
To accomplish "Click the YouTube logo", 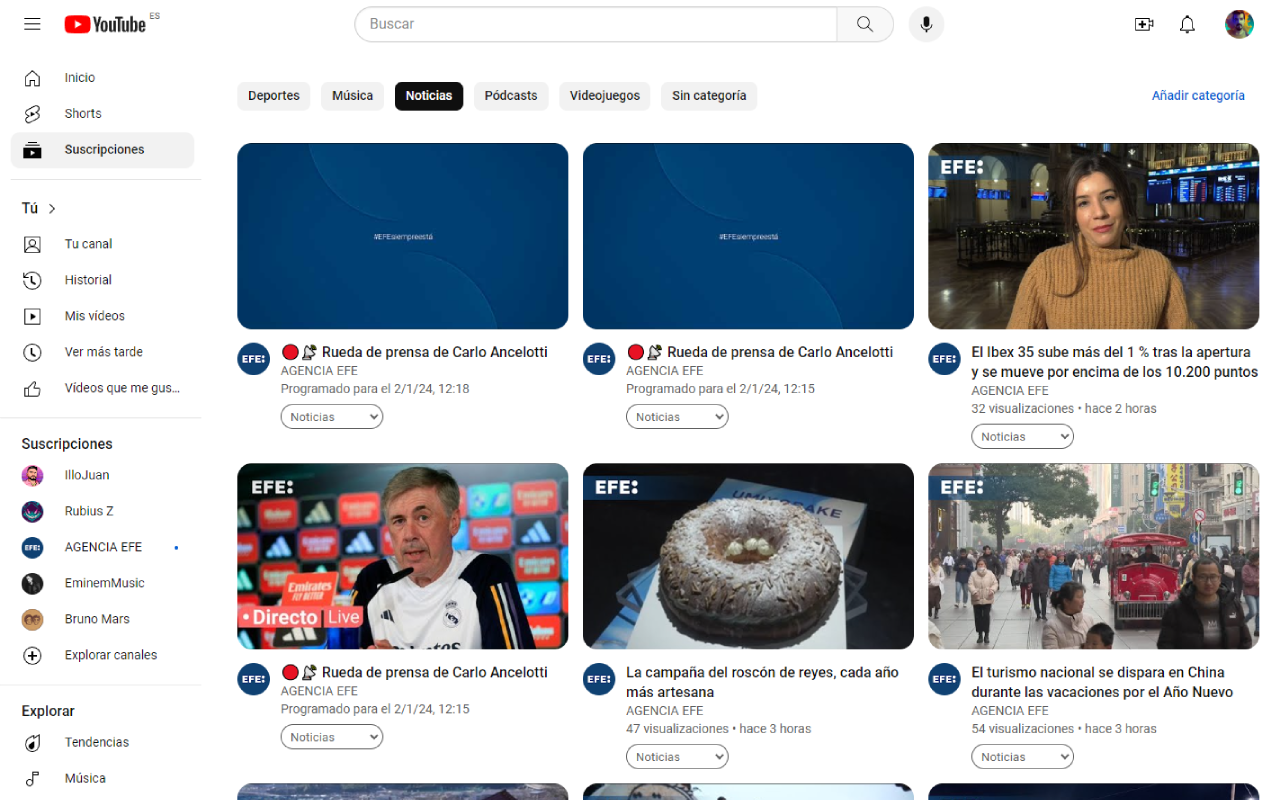I will (x=106, y=24).
